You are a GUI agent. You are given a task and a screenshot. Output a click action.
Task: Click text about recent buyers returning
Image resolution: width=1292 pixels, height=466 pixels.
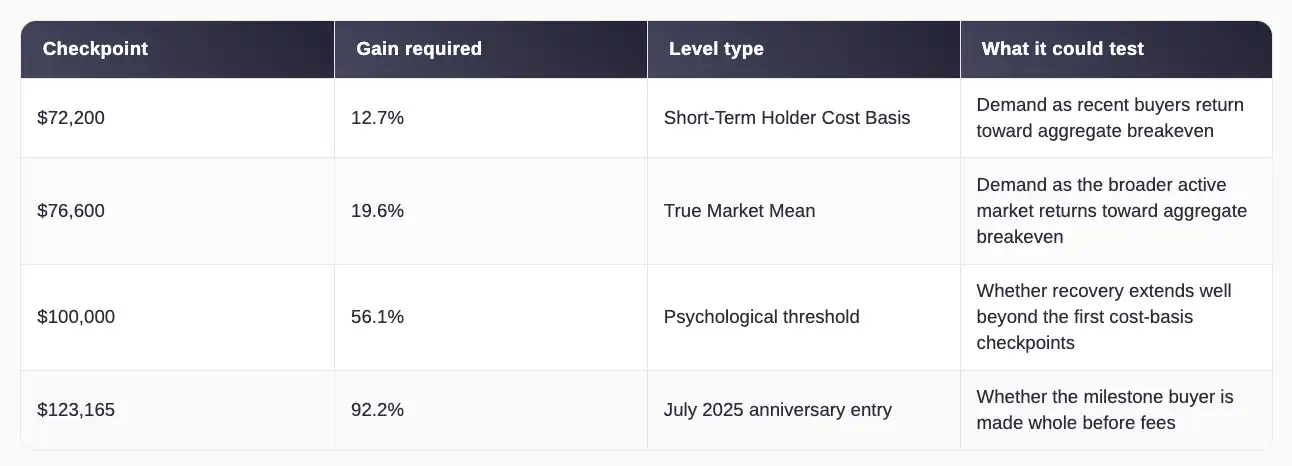[x=1110, y=118]
